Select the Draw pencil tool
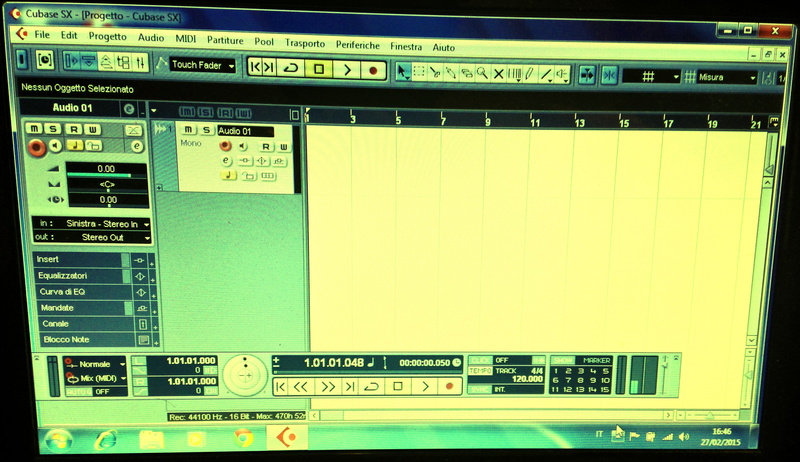This screenshot has height=462, width=800. click(x=530, y=75)
